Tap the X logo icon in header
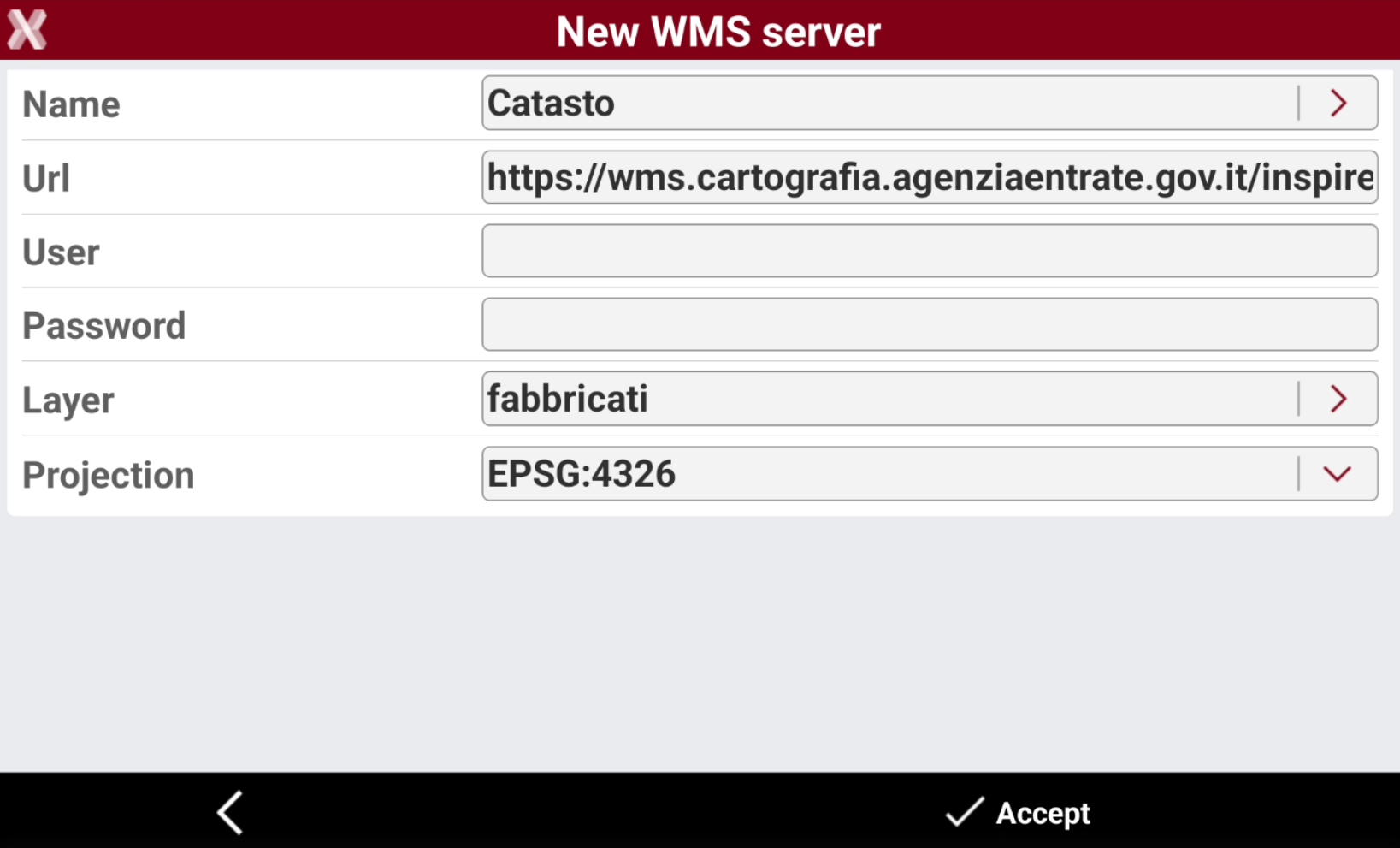Image resolution: width=1400 pixels, height=848 pixels. (27, 30)
